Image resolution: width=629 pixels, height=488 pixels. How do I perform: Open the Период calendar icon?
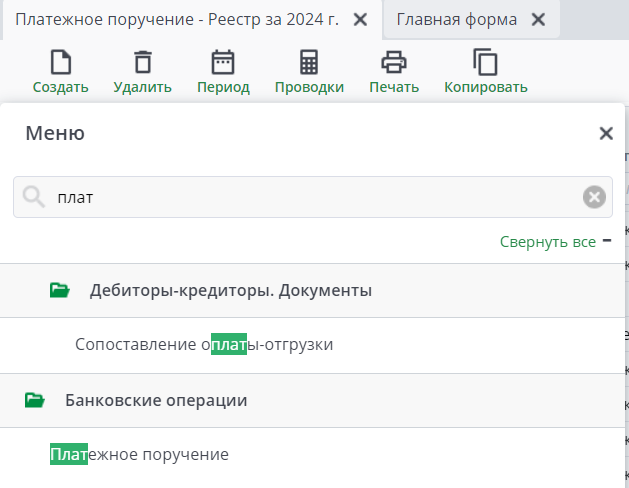click(x=223, y=63)
